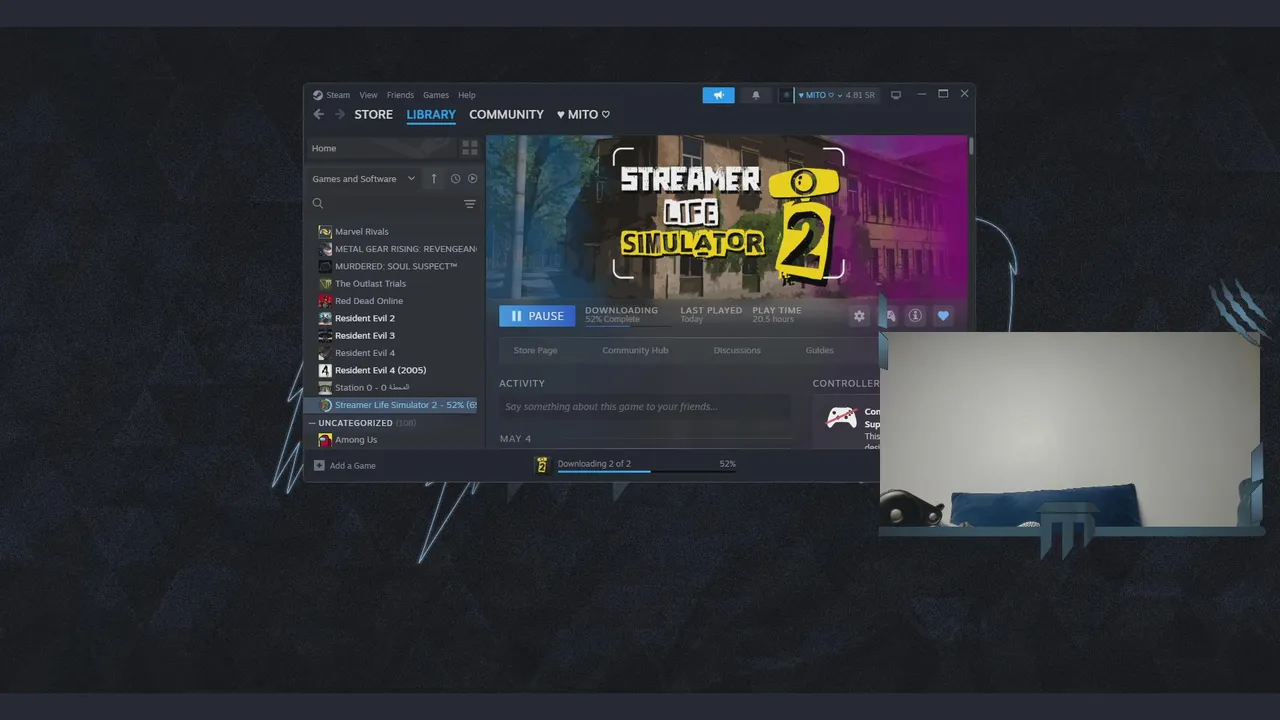Open the Community Hub link
The height and width of the screenshot is (720, 1280).
[x=635, y=350]
